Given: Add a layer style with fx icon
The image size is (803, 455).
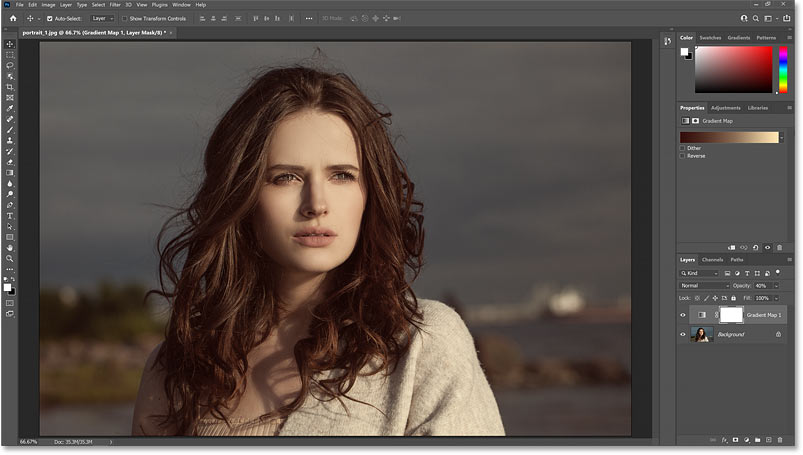Looking at the screenshot, I should [724, 440].
